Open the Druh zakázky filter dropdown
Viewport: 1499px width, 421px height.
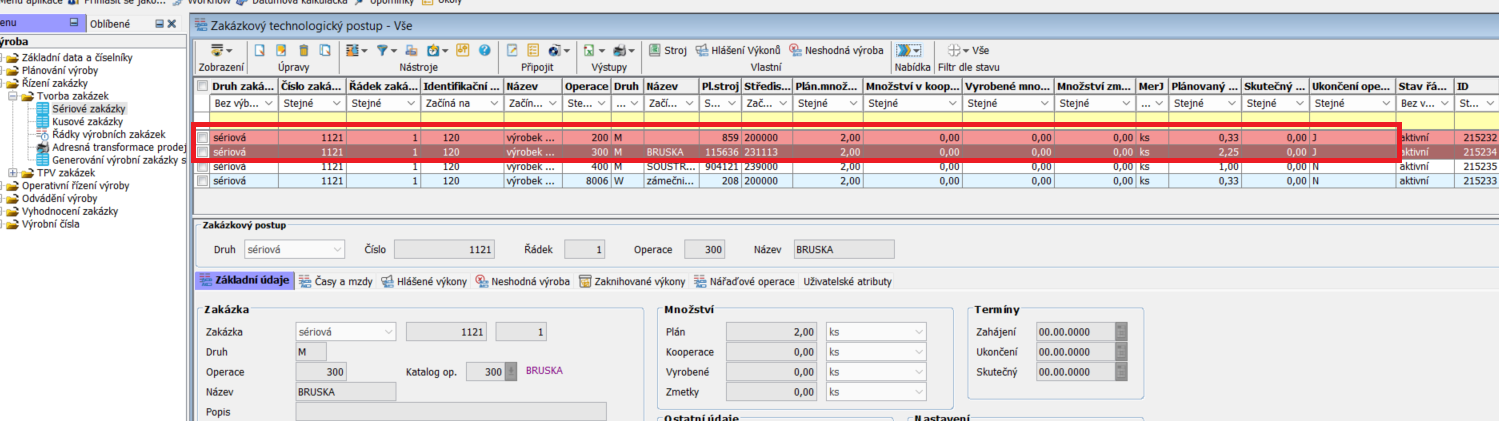pyautogui.click(x=269, y=103)
